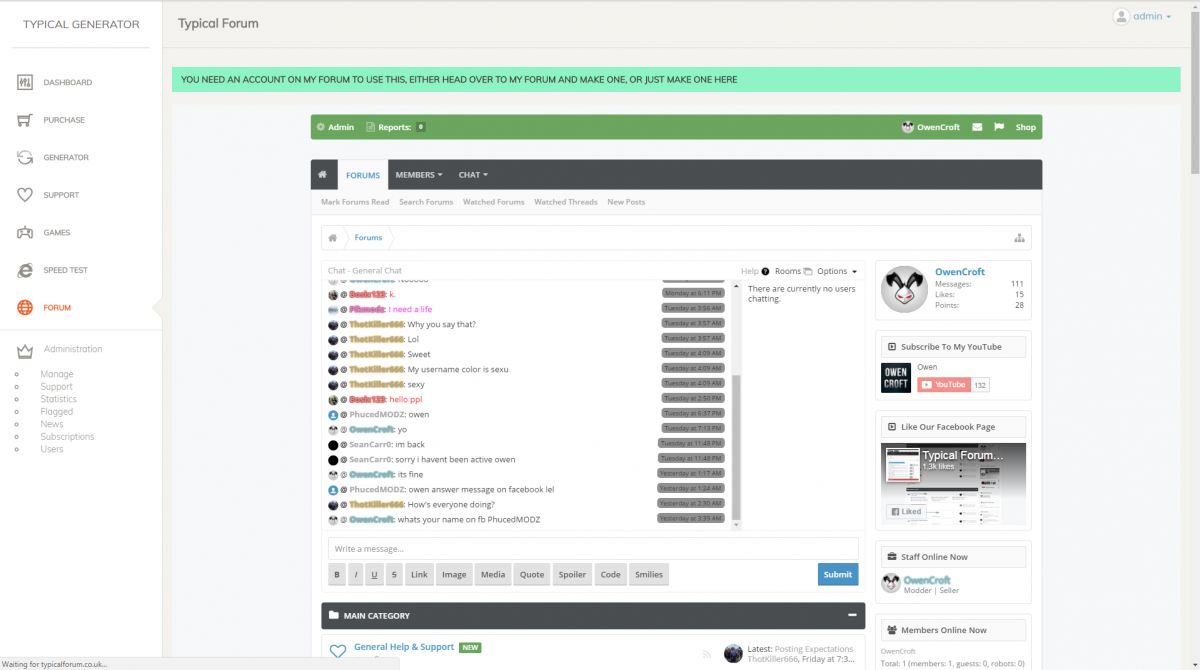Switch to the Forums tab
1200x670 pixels.
(x=363, y=175)
